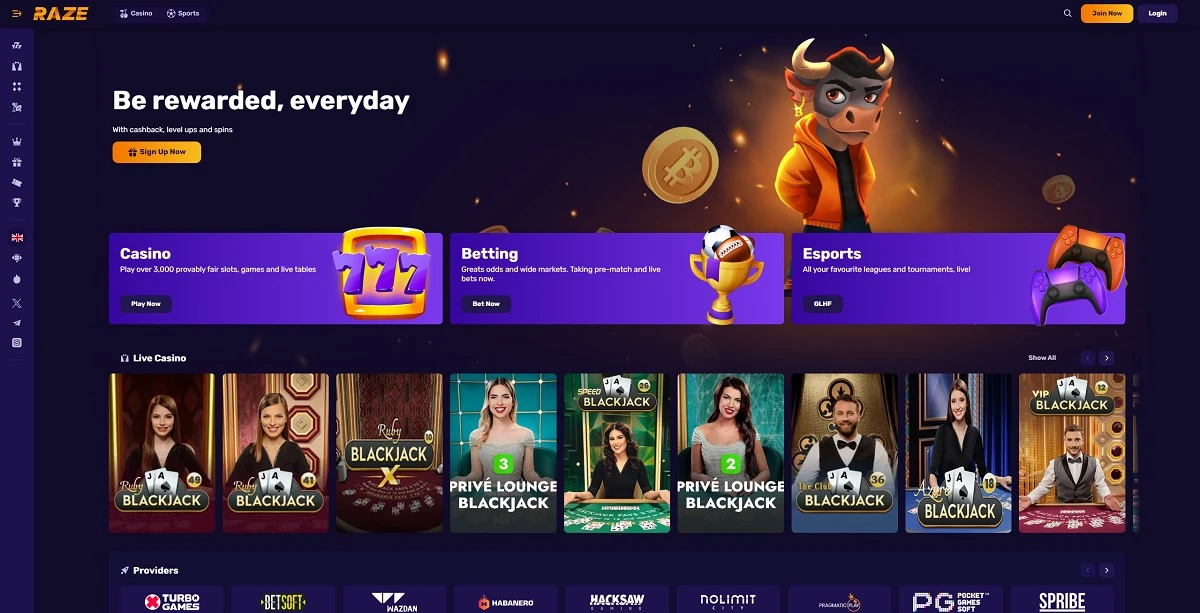Click the trophy tournaments sidebar icon
The height and width of the screenshot is (613, 1200).
coord(16,202)
